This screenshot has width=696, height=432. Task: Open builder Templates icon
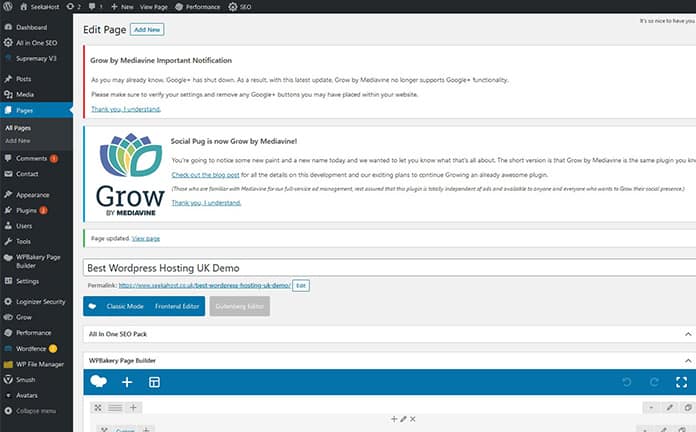pos(154,382)
